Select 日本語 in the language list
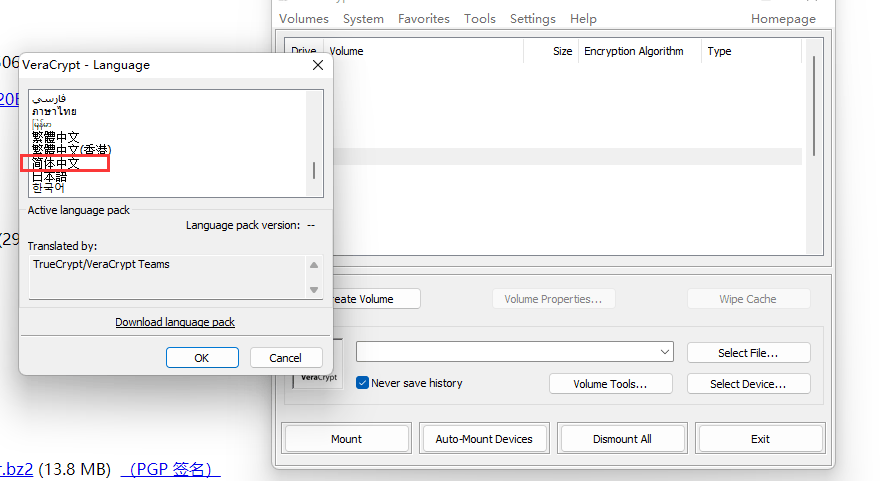 point(49,176)
